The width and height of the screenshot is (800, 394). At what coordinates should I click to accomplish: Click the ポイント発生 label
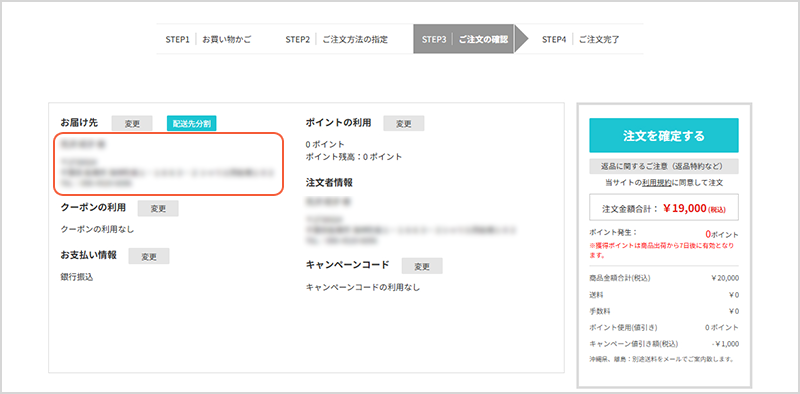613,233
